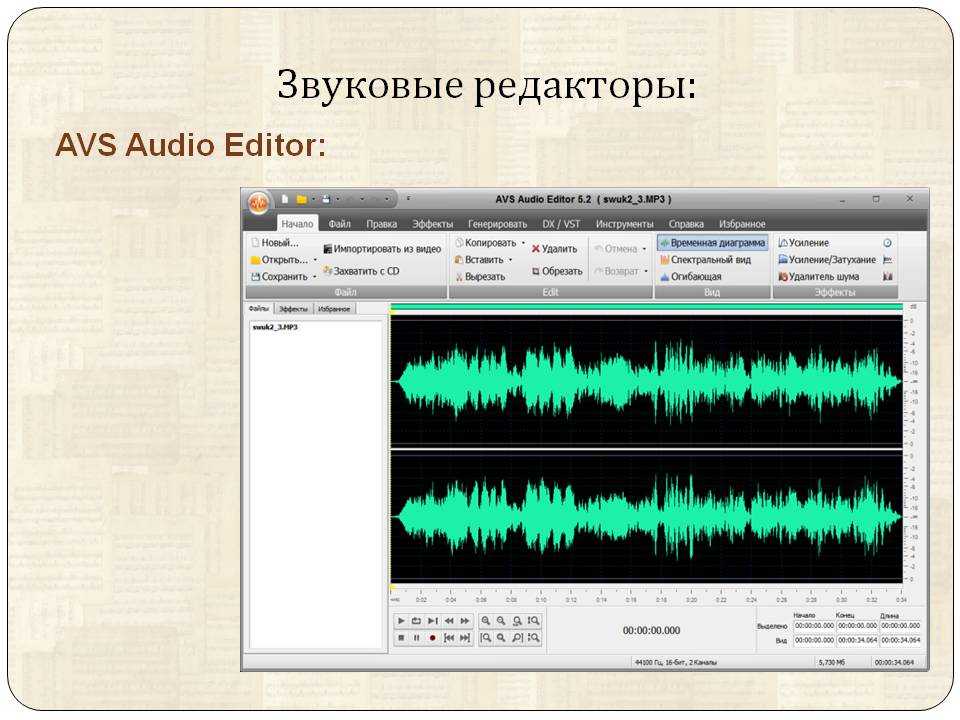Click the Импортировать из видео film icon
960x720 pixels.
coord(328,249)
